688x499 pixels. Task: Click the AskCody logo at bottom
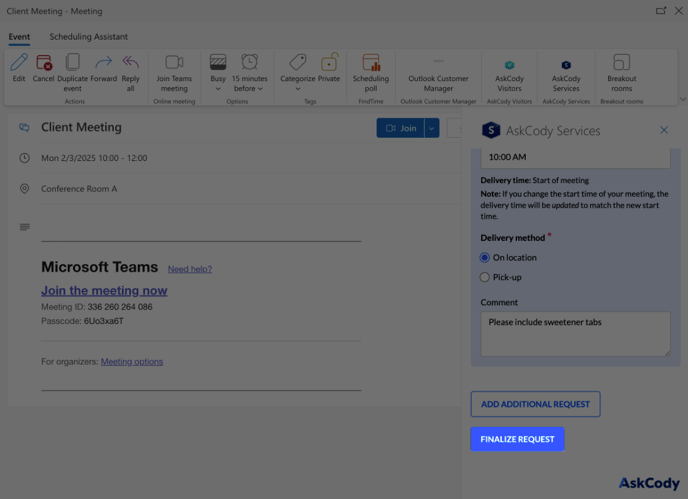(x=649, y=483)
